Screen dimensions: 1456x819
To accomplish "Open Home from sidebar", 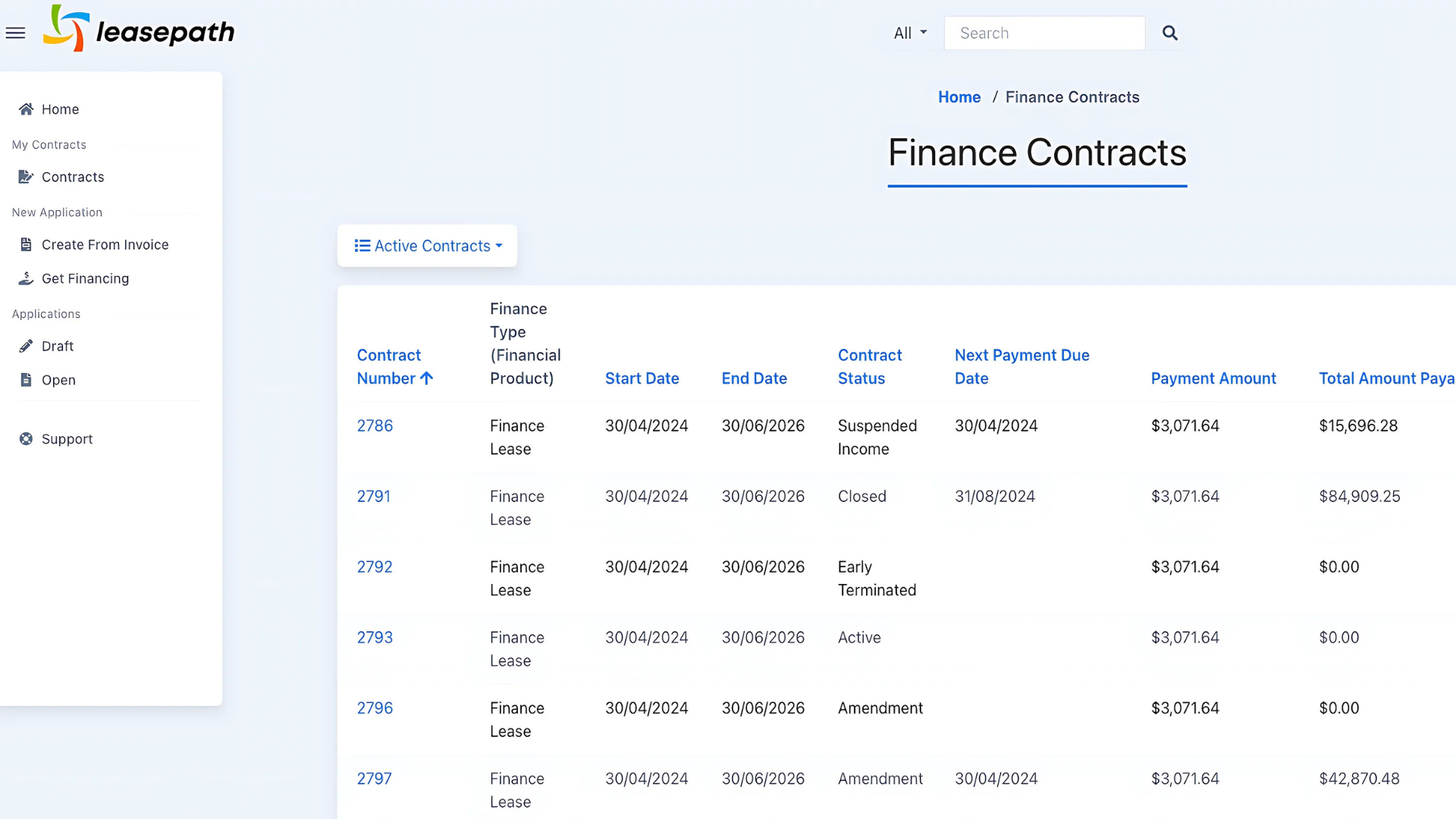I will point(60,109).
